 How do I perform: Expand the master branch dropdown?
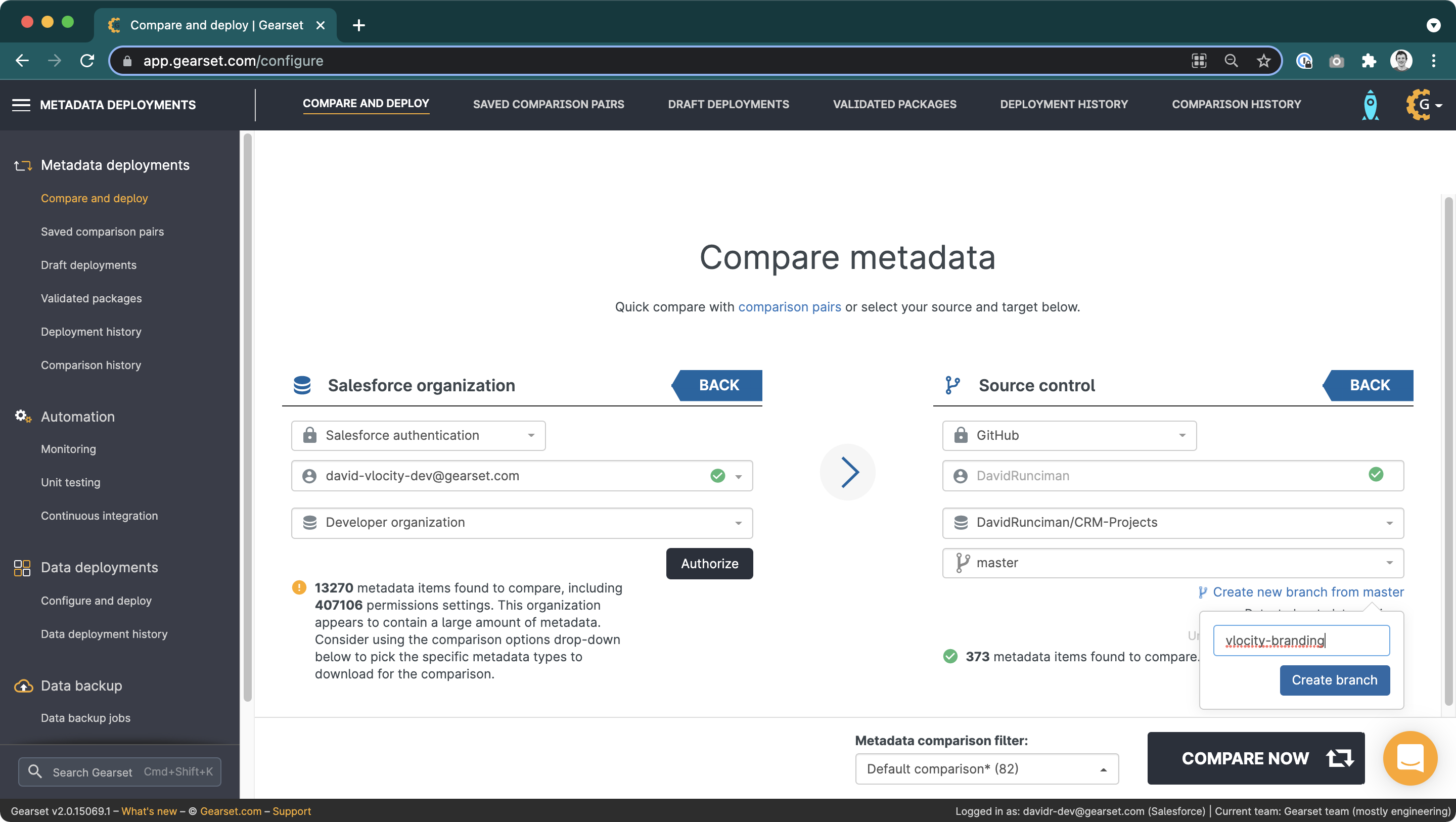pyautogui.click(x=1173, y=563)
